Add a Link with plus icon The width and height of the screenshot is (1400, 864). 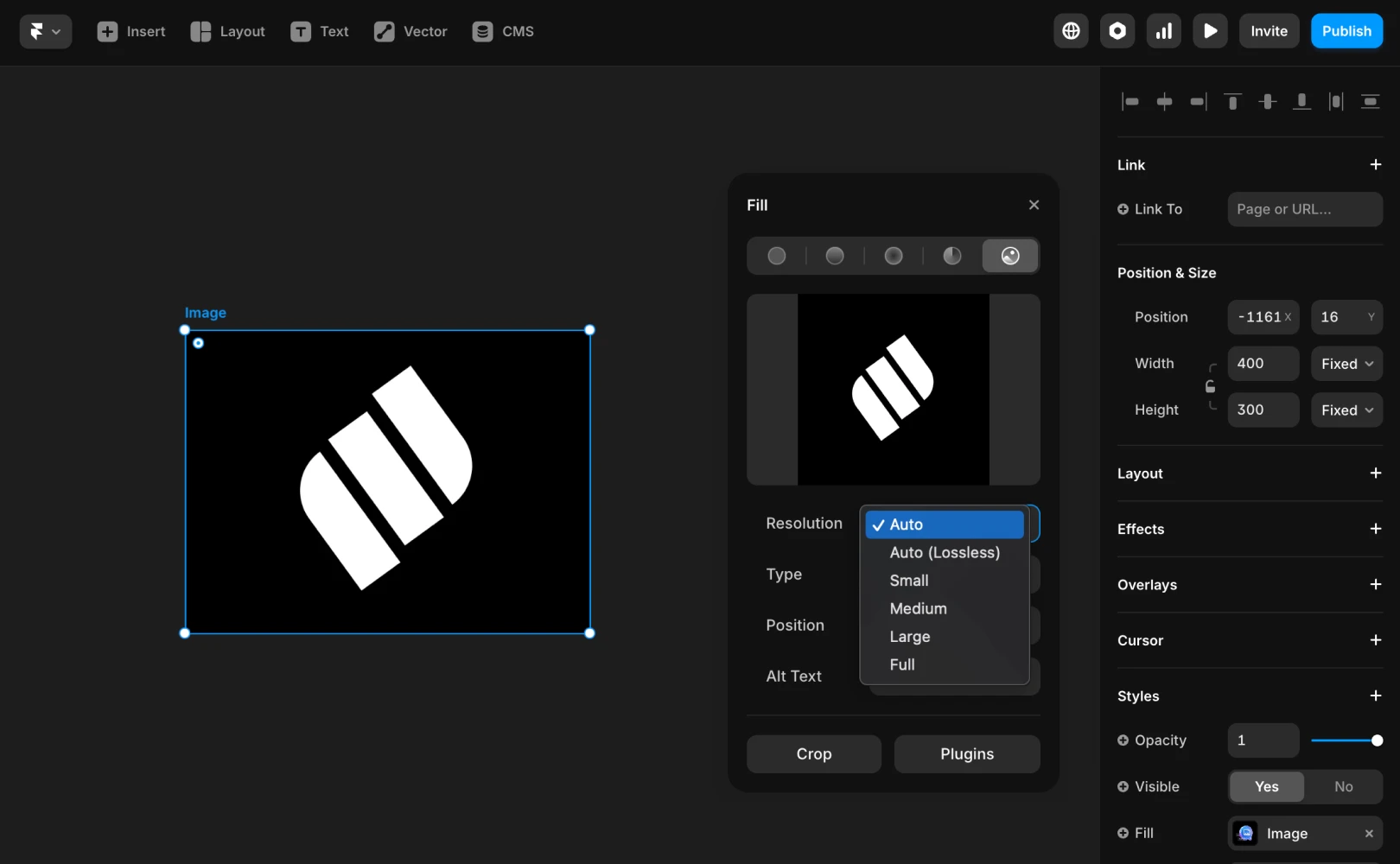tap(1376, 165)
